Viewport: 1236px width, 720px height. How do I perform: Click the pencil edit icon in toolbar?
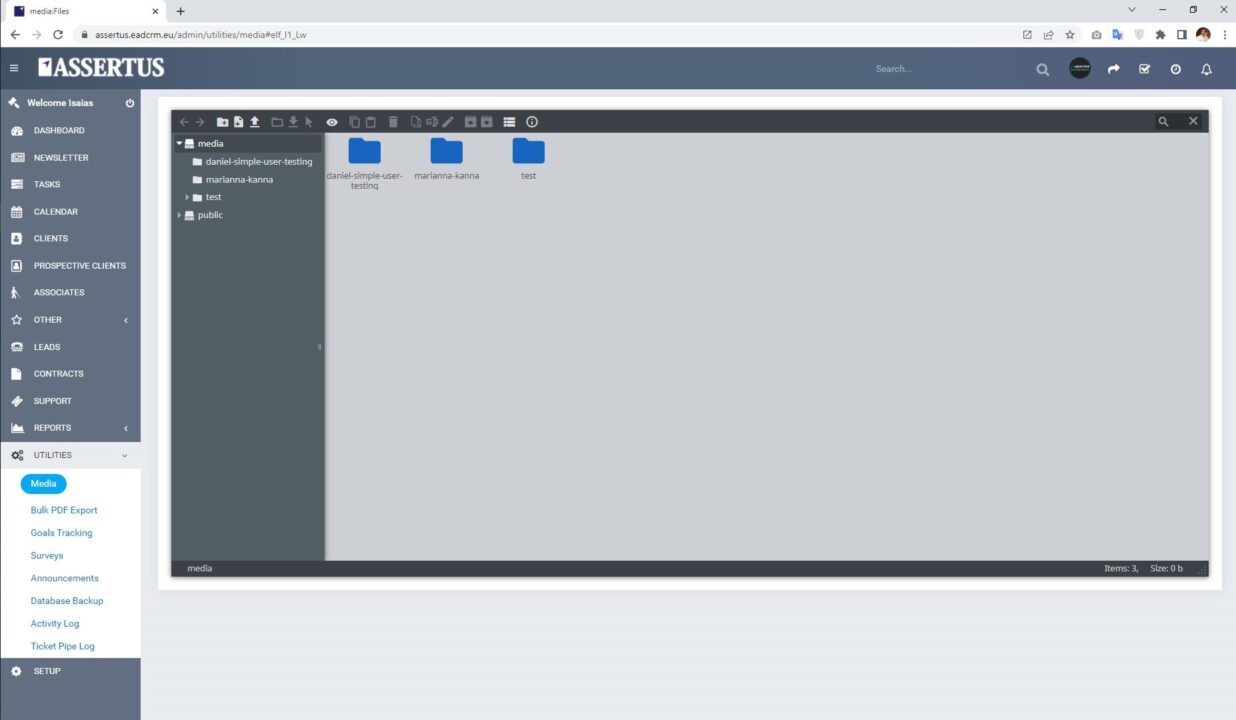(x=448, y=122)
